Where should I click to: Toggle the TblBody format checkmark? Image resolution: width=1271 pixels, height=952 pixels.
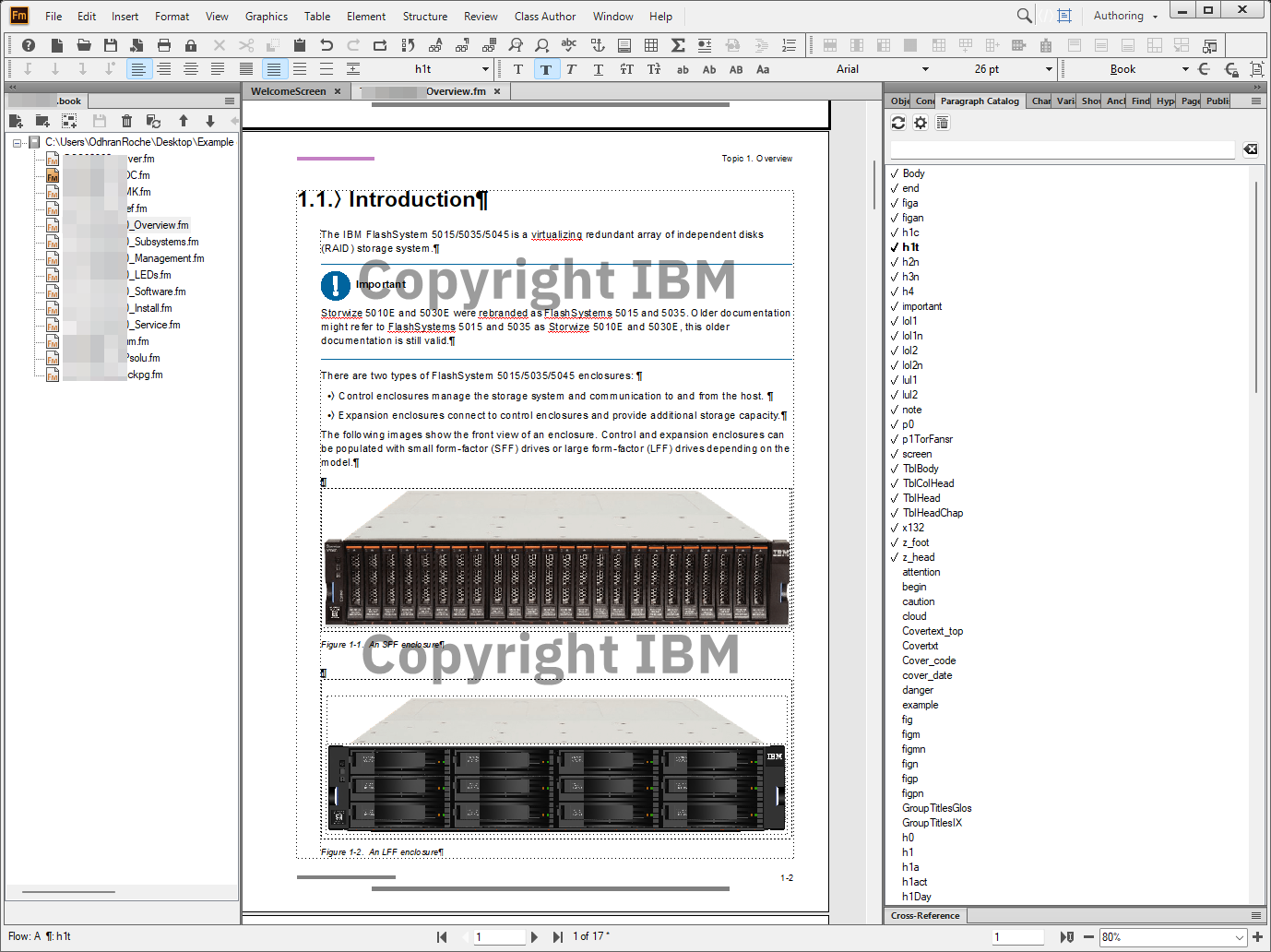pyautogui.click(x=895, y=469)
